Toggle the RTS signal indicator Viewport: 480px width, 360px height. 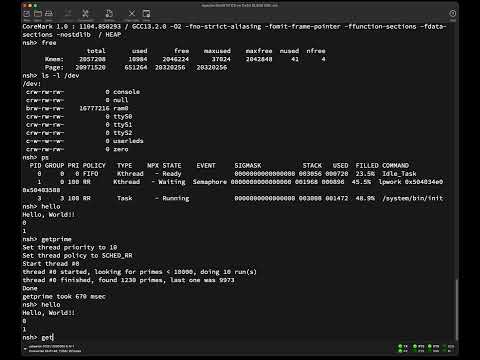coord(415,346)
